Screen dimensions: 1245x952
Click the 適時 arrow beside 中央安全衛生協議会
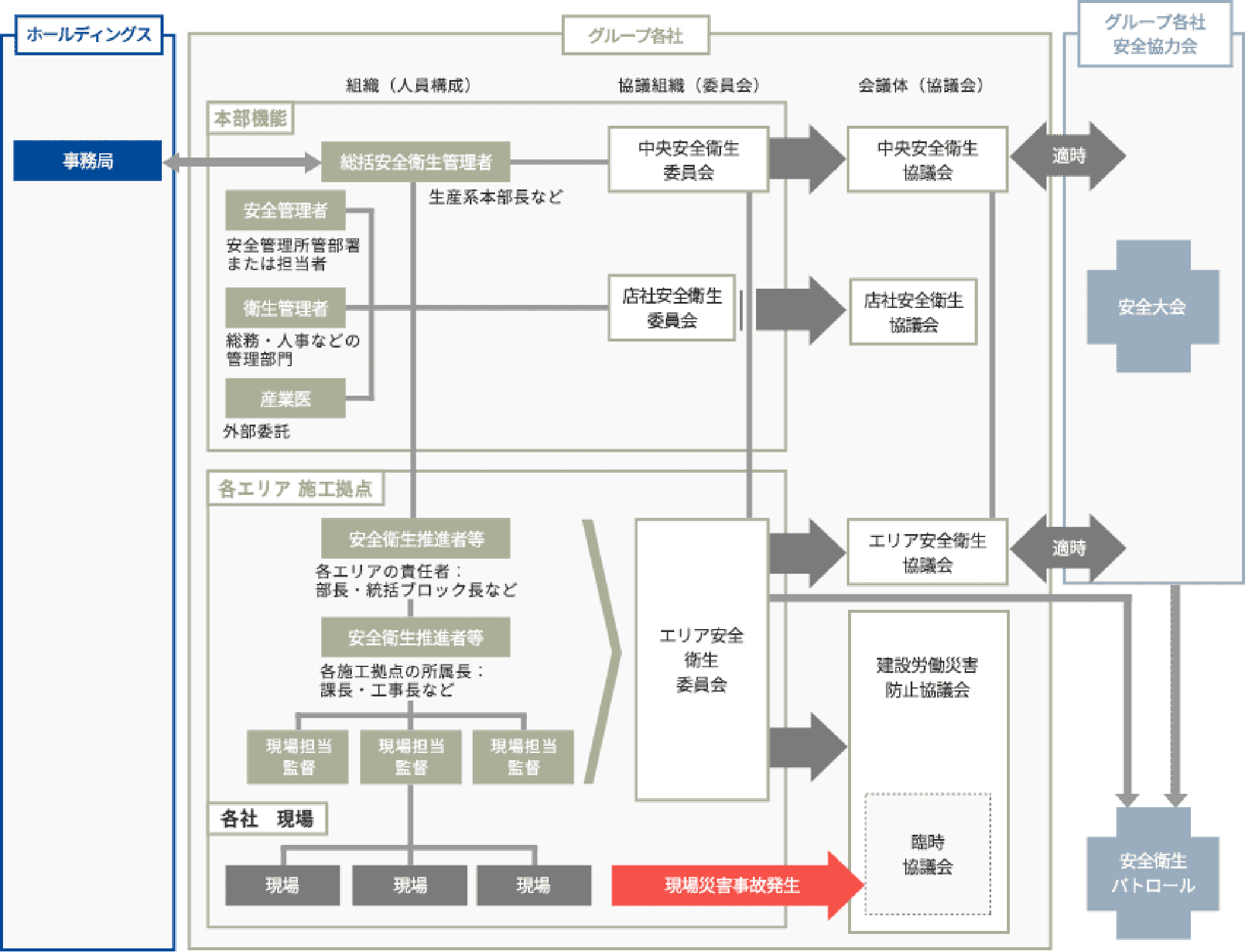click(x=1068, y=156)
